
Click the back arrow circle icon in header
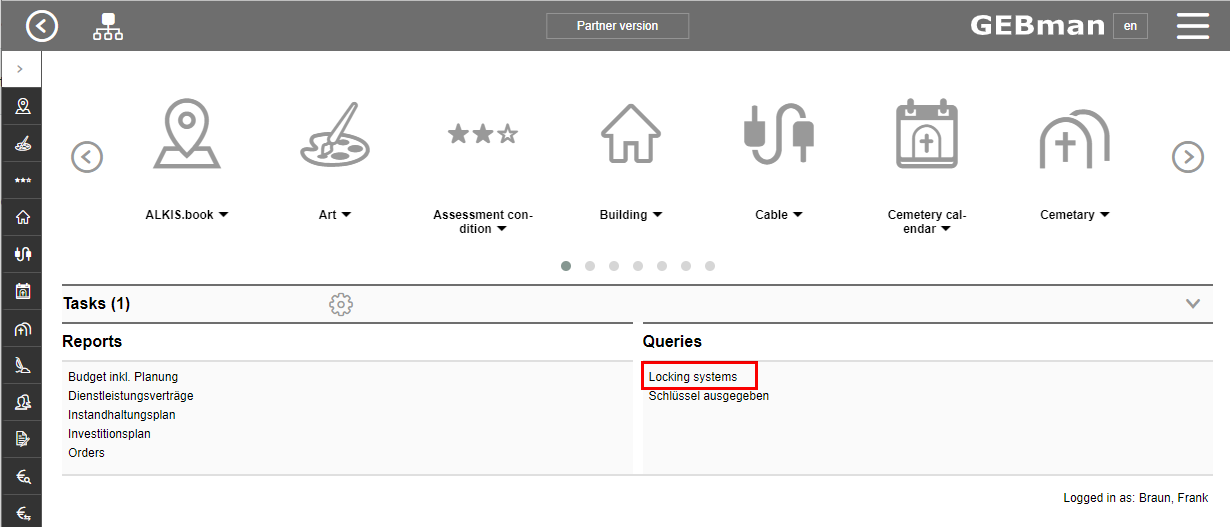point(42,26)
